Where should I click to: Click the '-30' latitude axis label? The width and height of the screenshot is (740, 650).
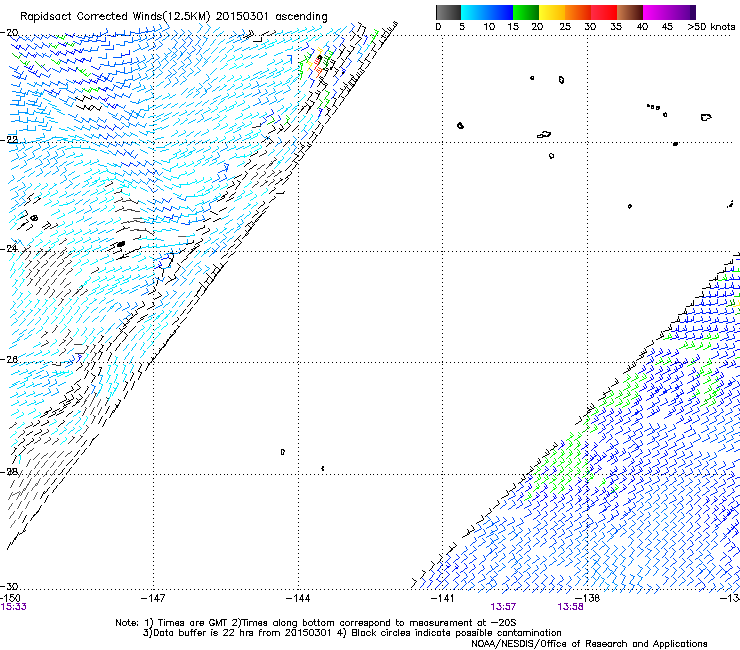coord(9,586)
